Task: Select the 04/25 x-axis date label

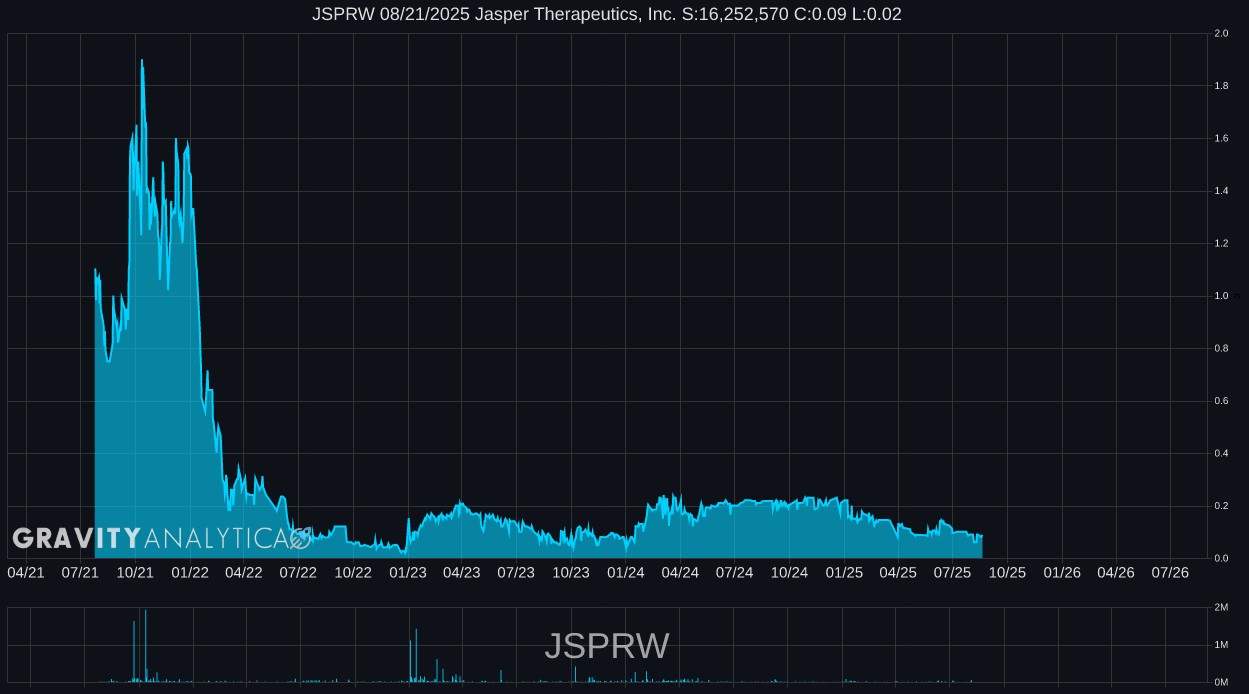Action: click(898, 572)
